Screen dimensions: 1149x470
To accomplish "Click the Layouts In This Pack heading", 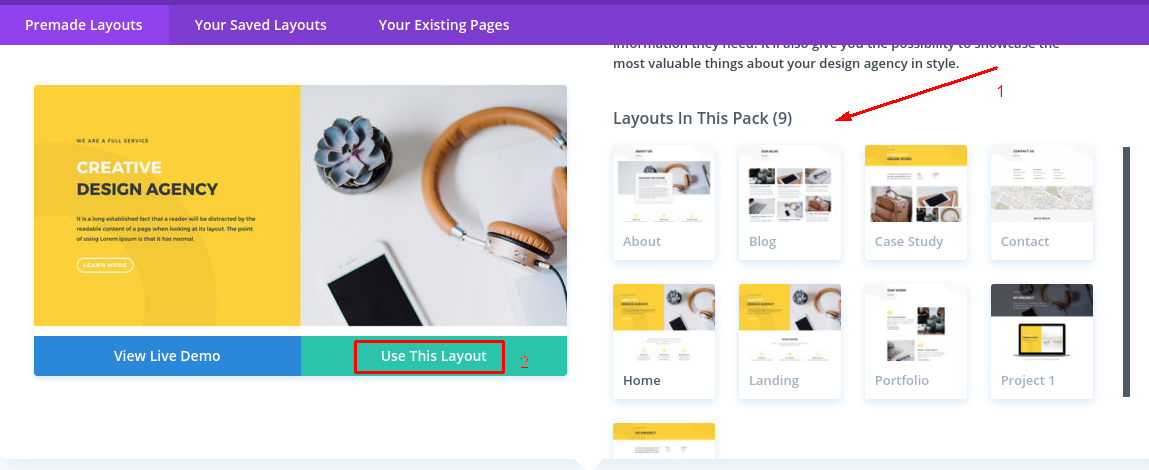I will coord(703,118).
